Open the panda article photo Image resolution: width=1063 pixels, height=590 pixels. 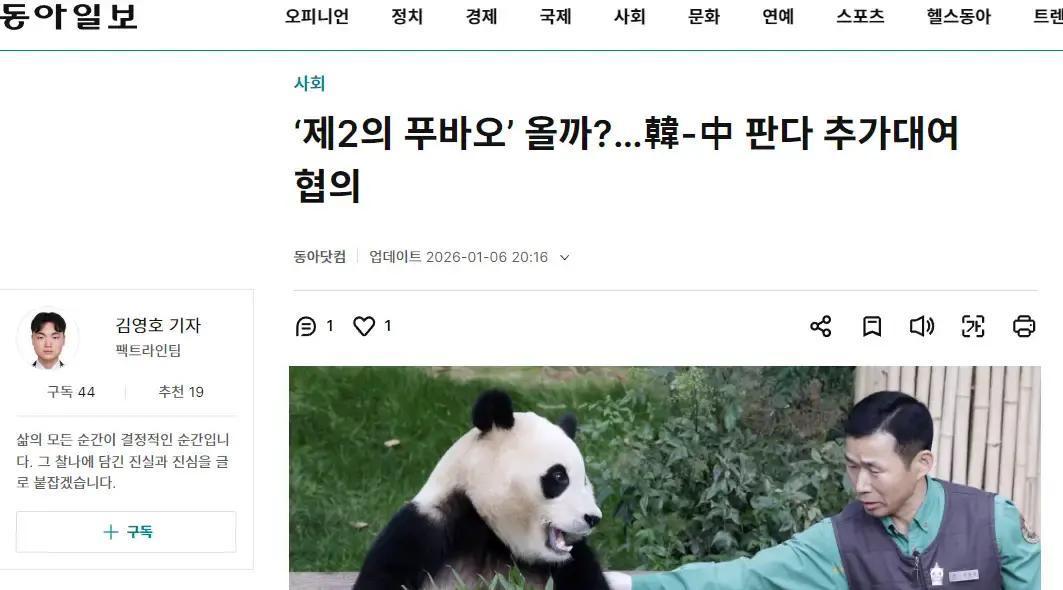[664, 478]
